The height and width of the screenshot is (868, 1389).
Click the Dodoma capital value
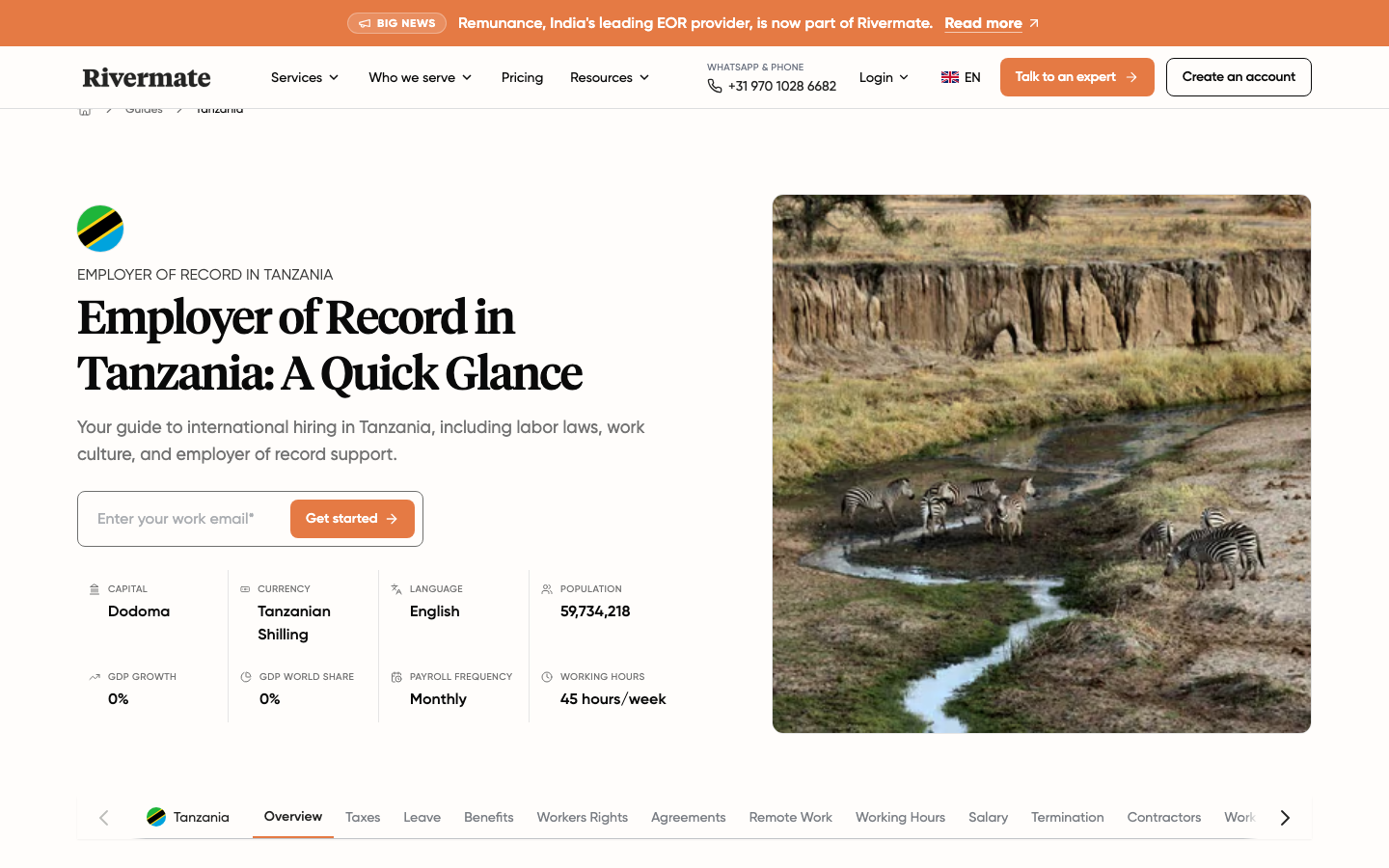tap(139, 611)
